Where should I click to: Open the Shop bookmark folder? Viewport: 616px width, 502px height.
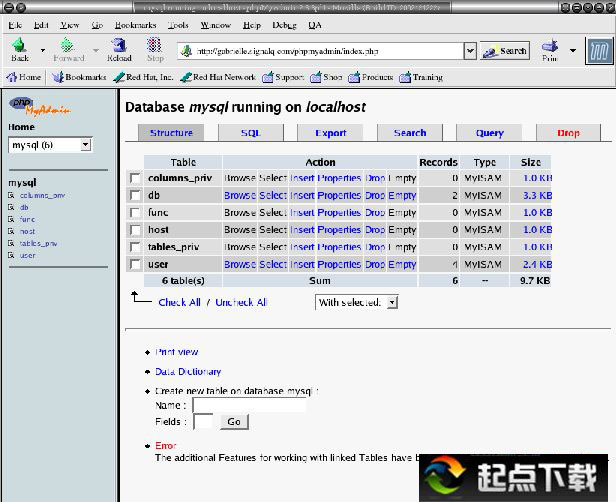click(x=326, y=77)
